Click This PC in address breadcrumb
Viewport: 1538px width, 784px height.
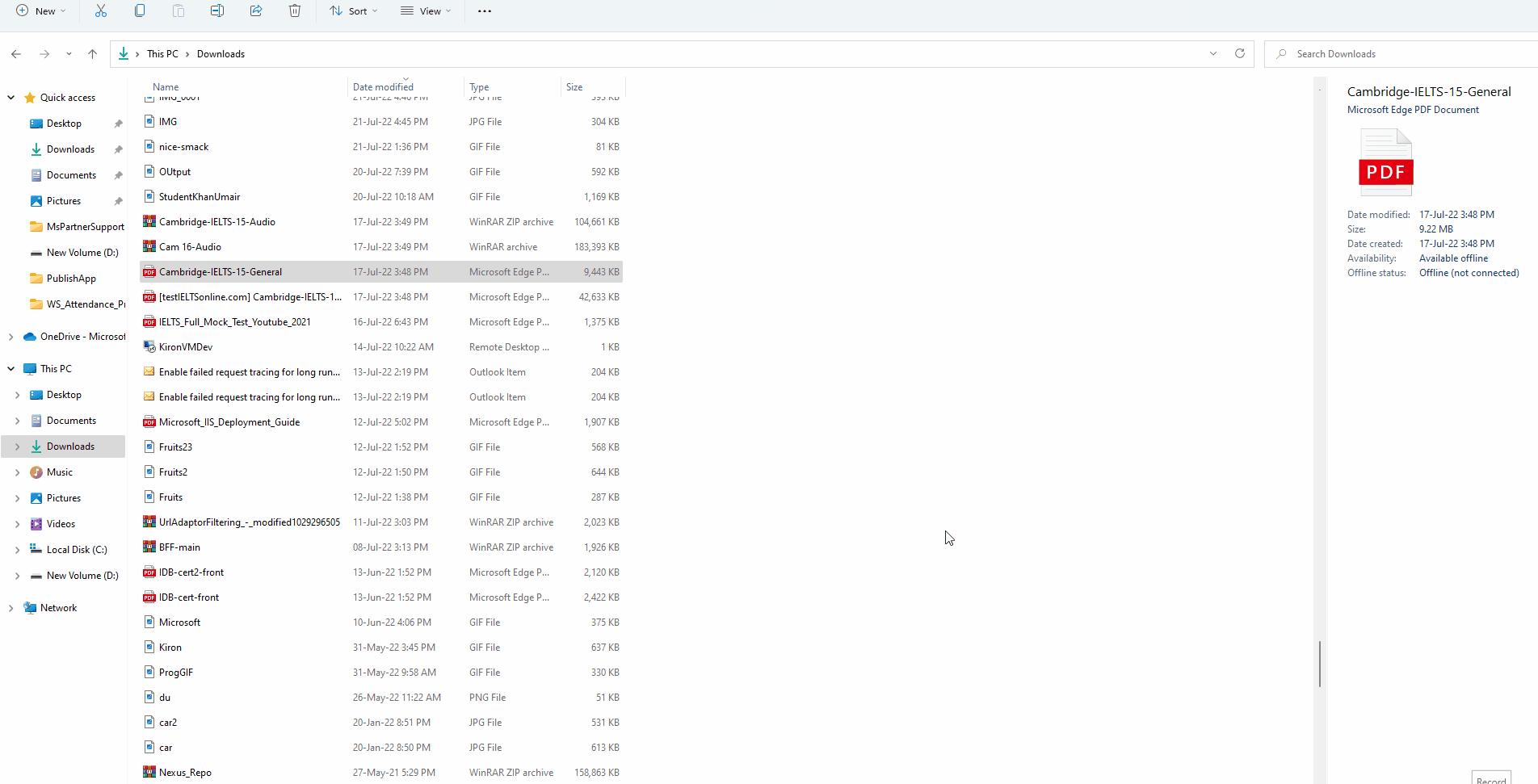point(162,54)
